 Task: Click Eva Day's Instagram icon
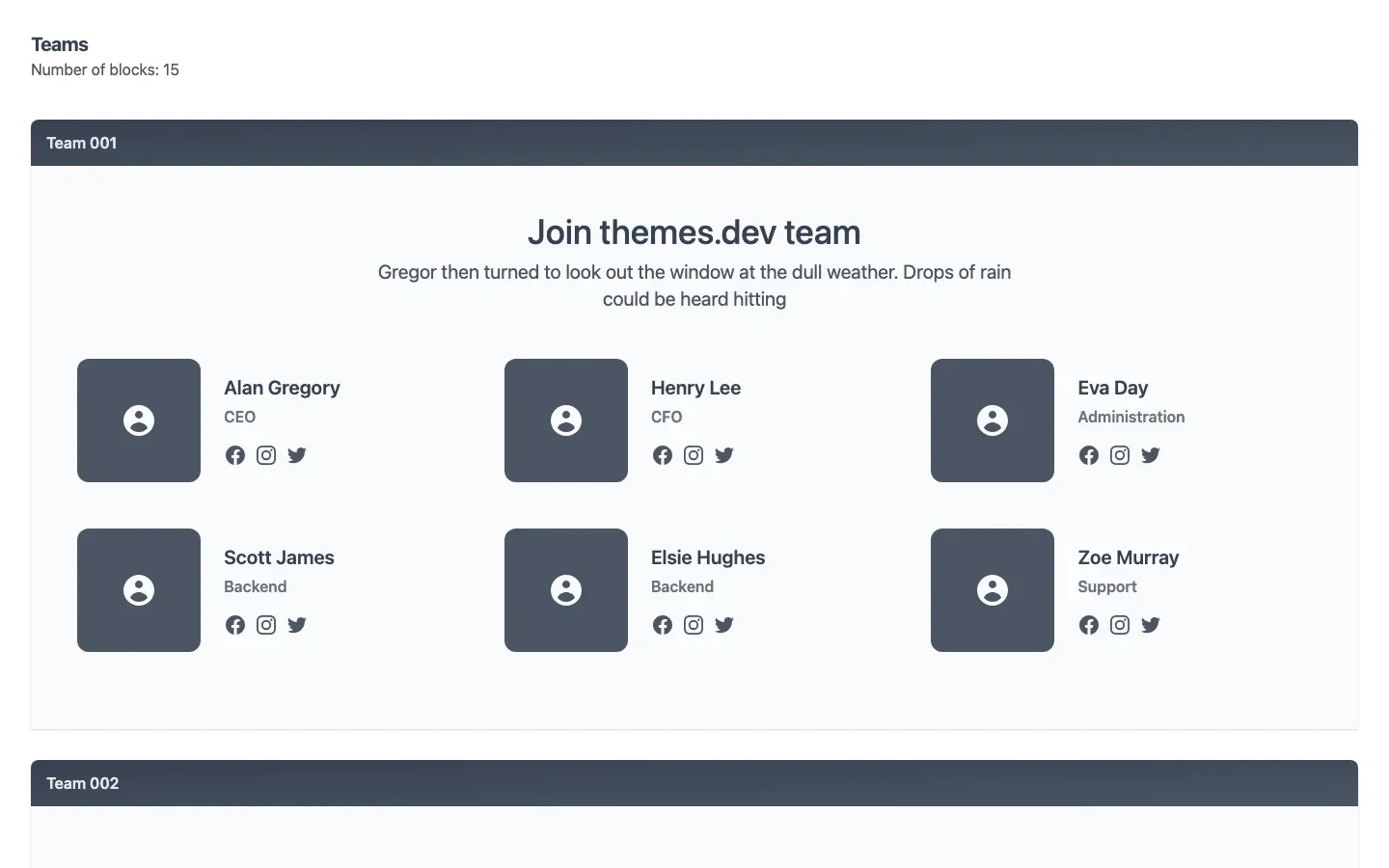[x=1120, y=455]
